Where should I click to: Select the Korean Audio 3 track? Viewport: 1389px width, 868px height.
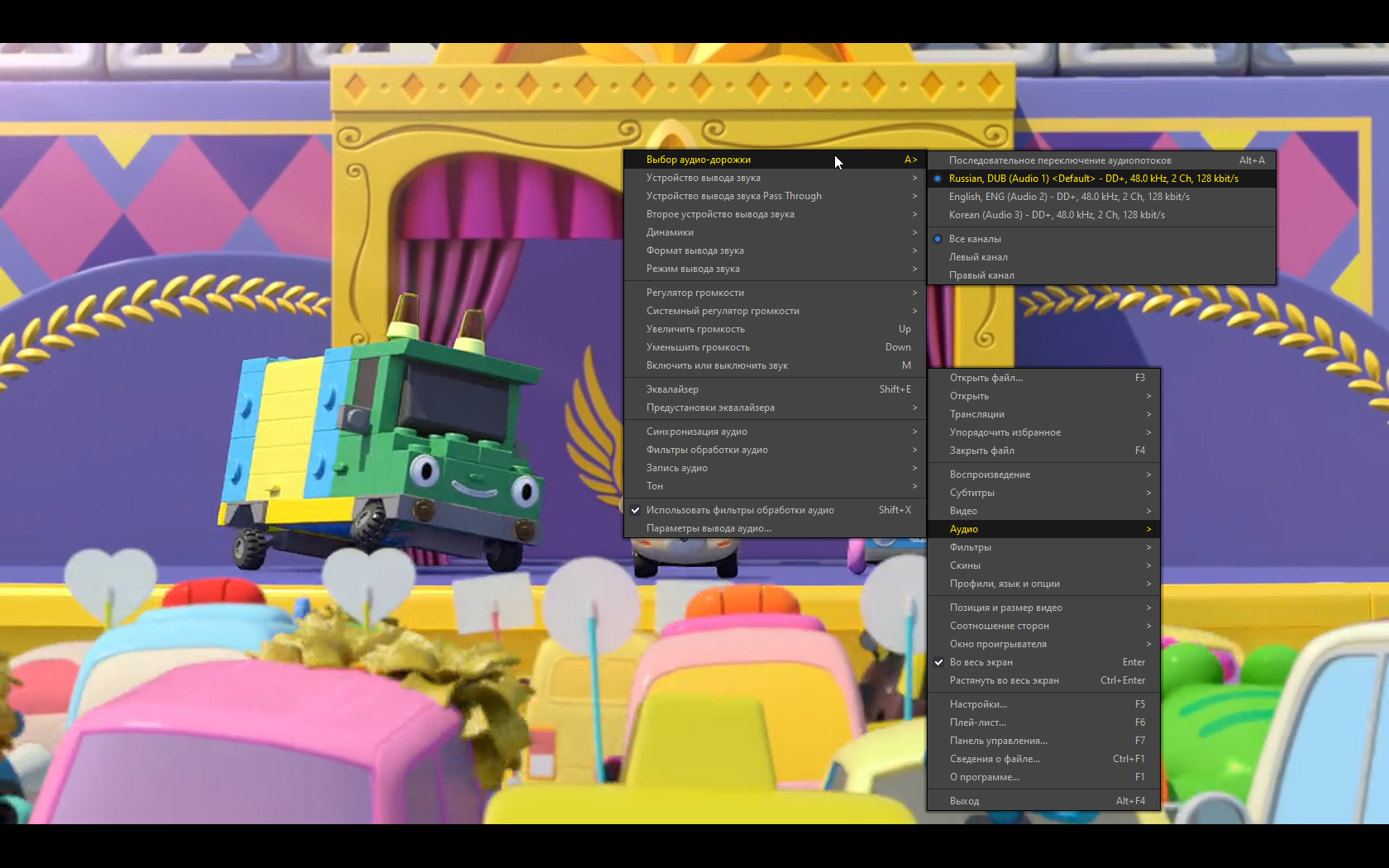click(x=1057, y=215)
